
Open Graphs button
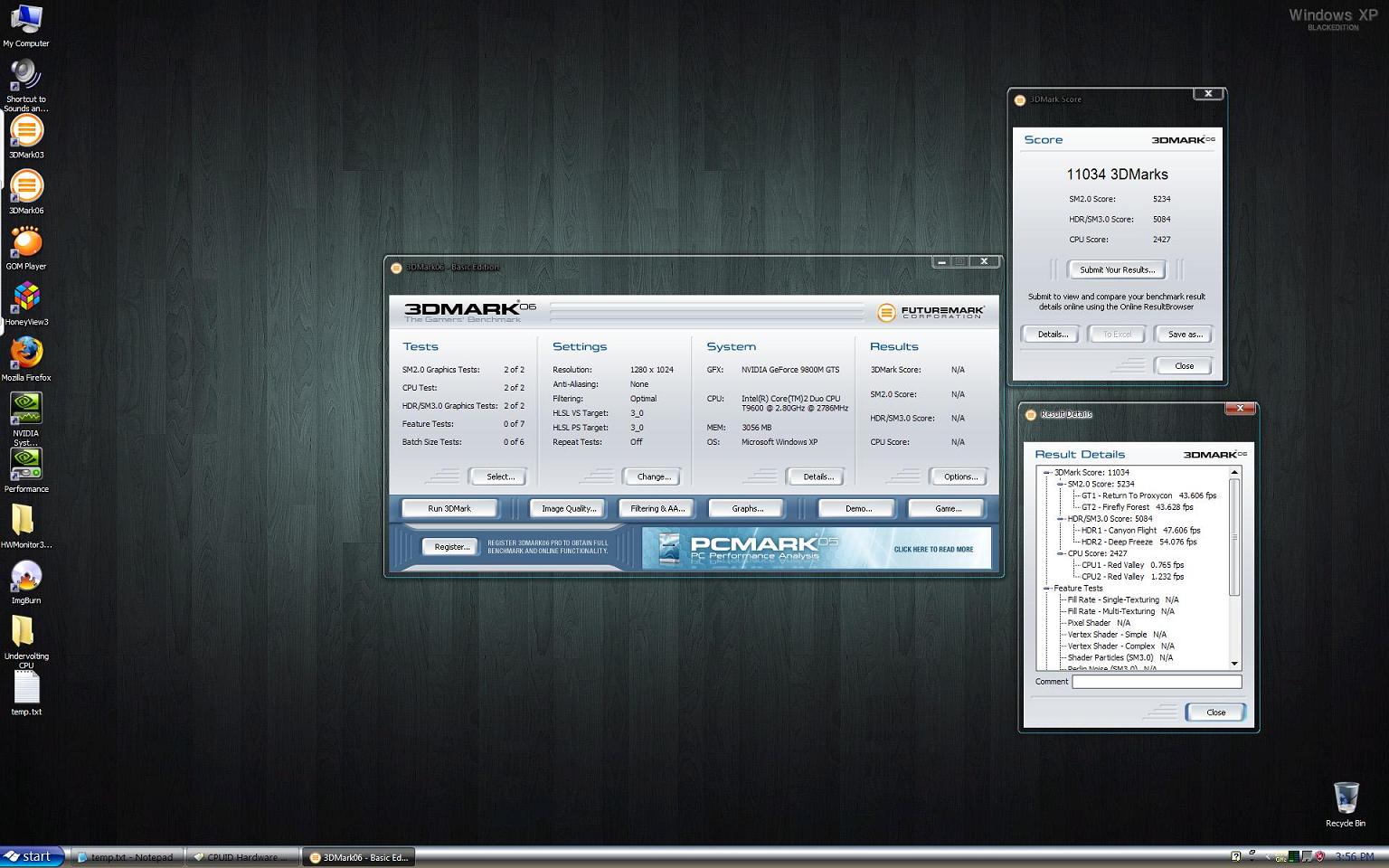tap(747, 508)
